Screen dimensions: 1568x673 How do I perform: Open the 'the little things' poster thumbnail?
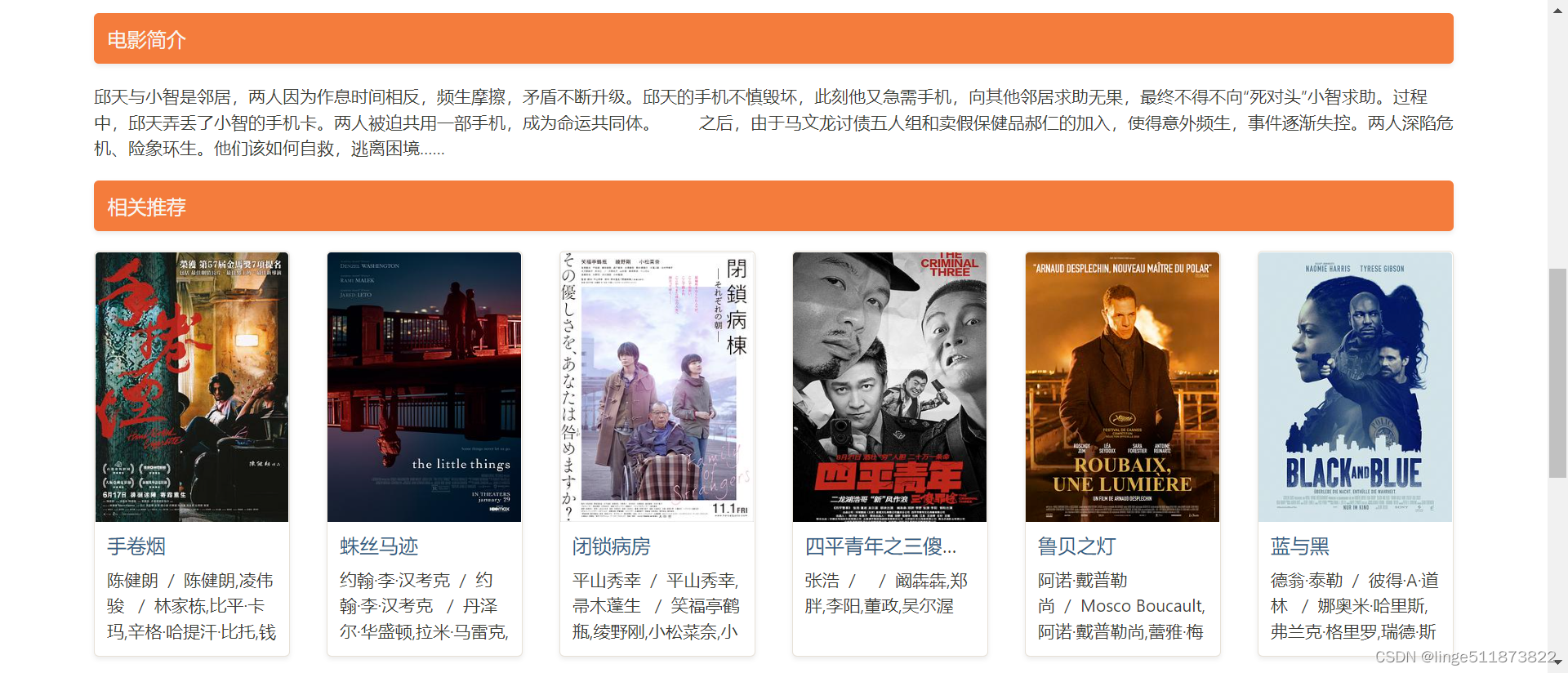(424, 386)
